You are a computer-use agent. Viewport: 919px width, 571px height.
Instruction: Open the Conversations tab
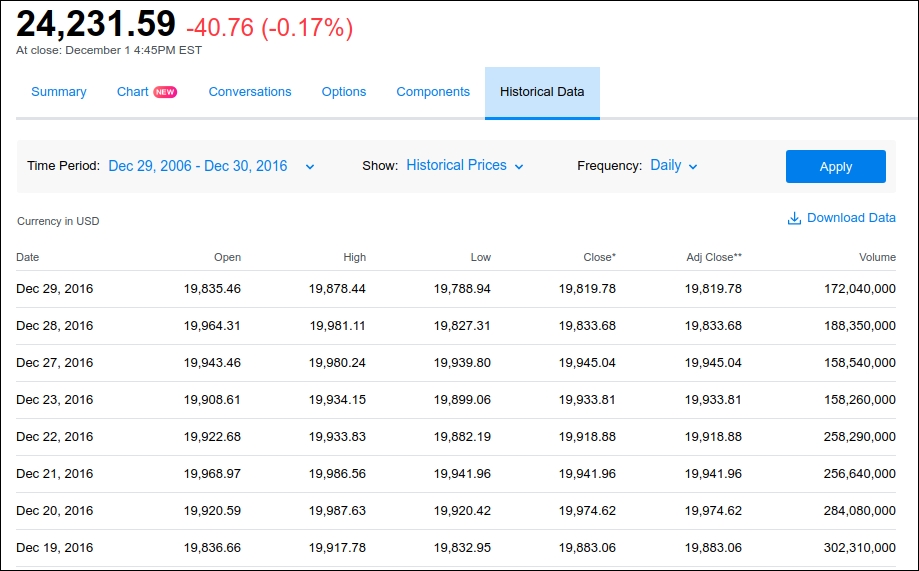click(x=250, y=92)
